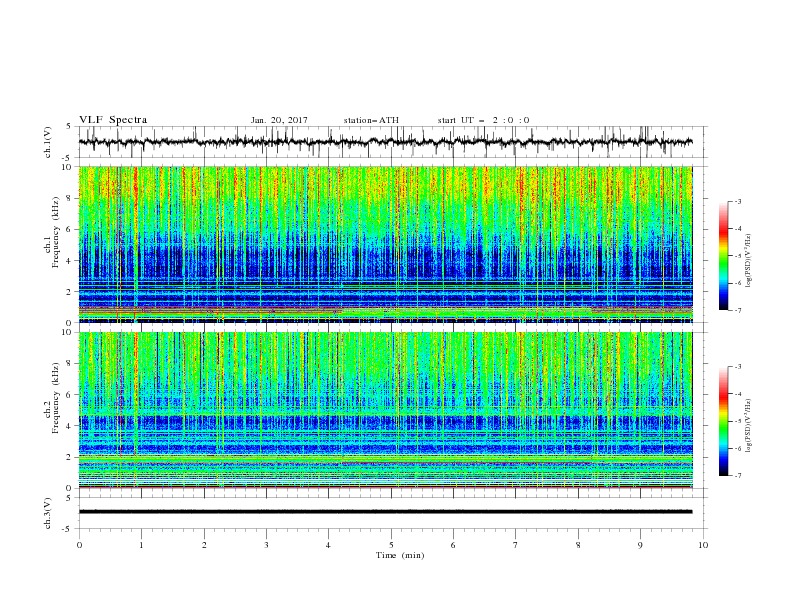
Task: Click inside the ch.1 spectrogram panel
Action: [x=385, y=244]
